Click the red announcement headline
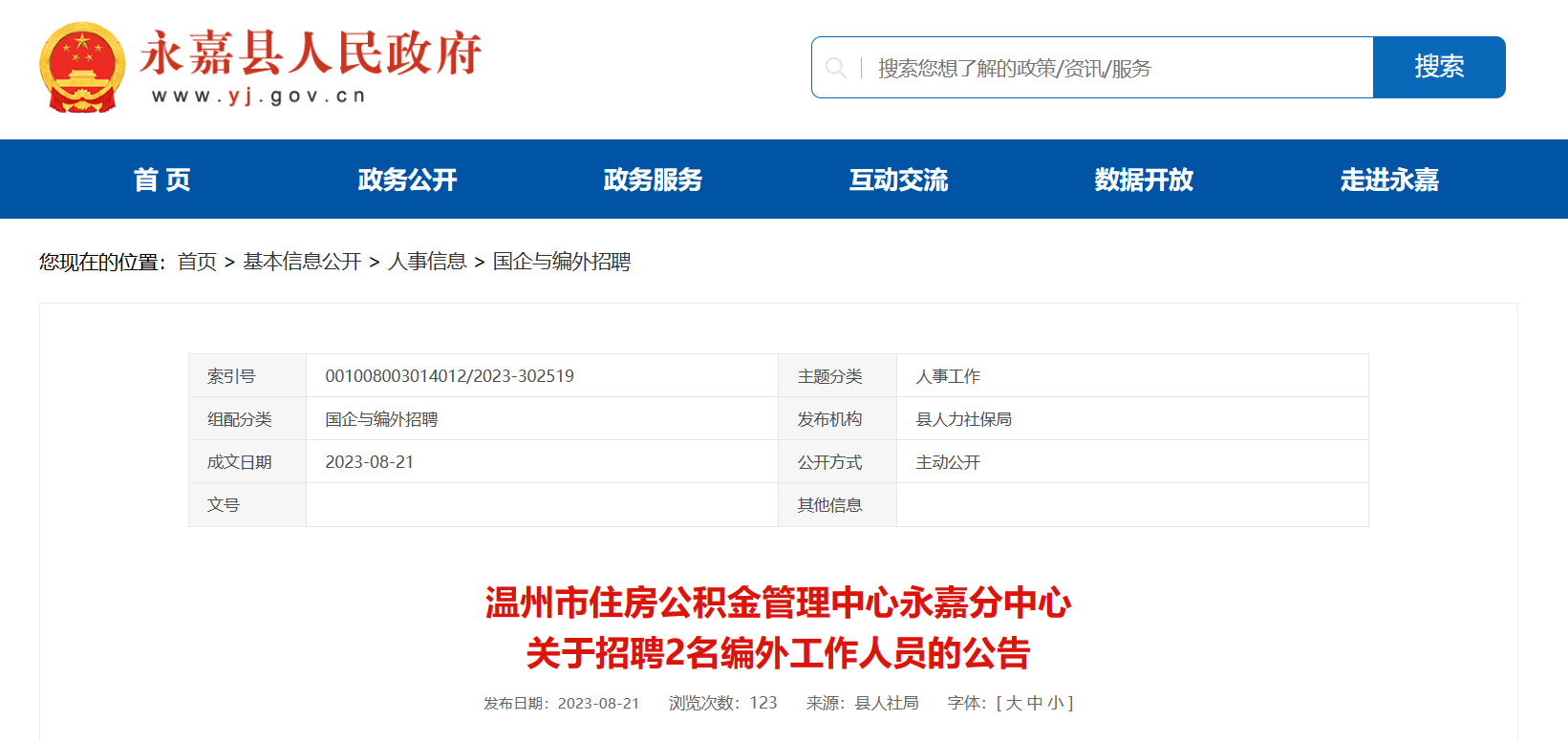This screenshot has height=741, width=1568. (778, 628)
